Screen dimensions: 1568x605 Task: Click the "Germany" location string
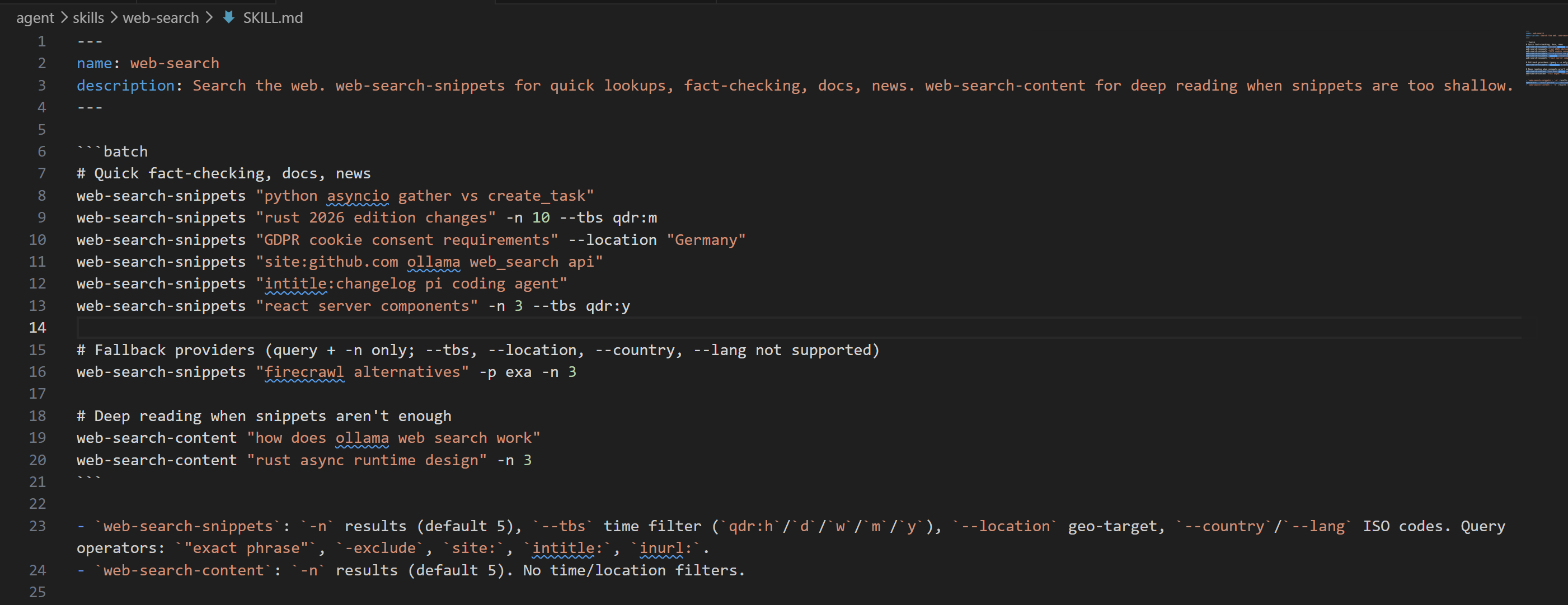coord(706,239)
